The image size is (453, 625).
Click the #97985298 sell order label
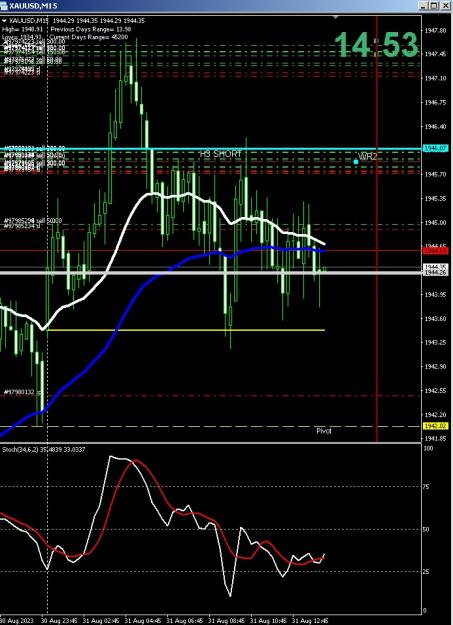(x=33, y=220)
